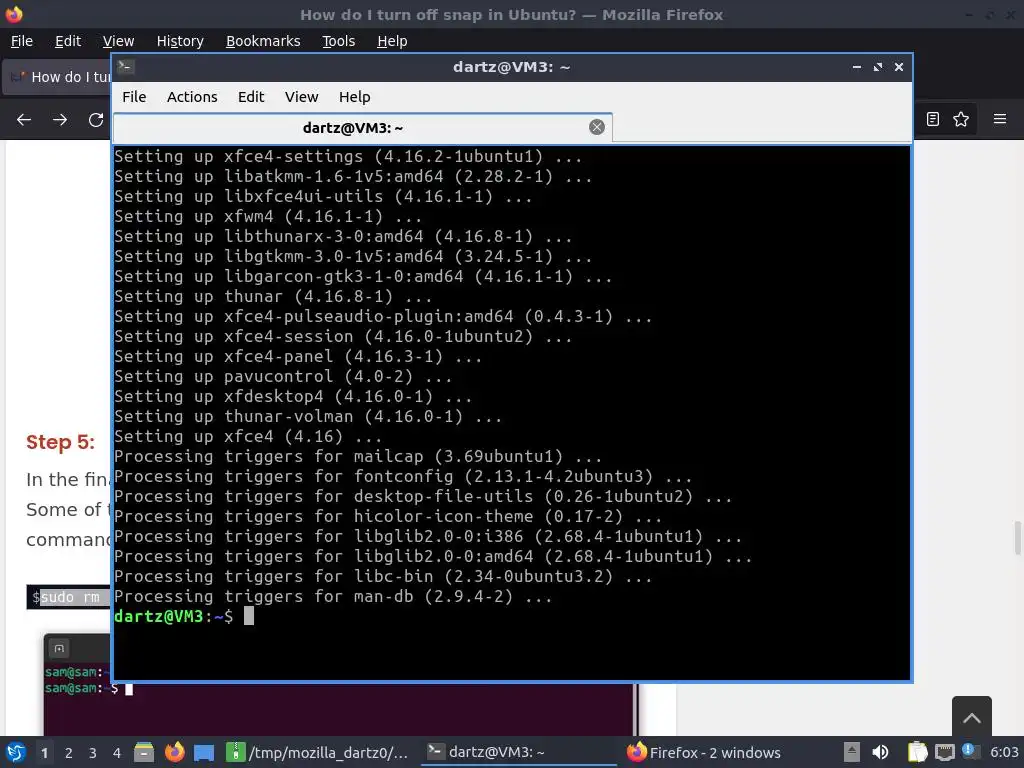
Task: Open Firefox's Edit menu
Action: 68,41
